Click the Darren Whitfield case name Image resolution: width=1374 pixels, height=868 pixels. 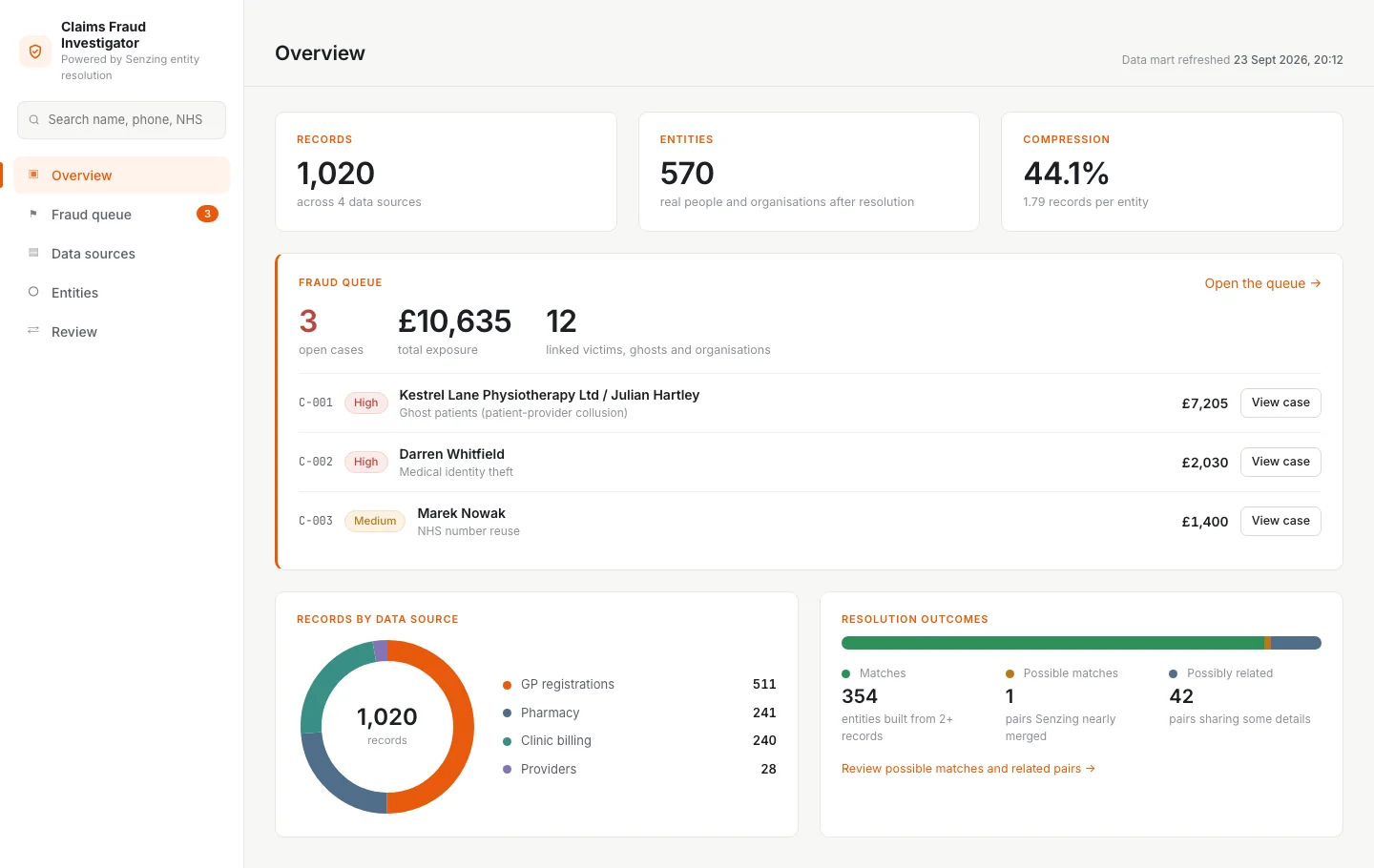click(452, 454)
